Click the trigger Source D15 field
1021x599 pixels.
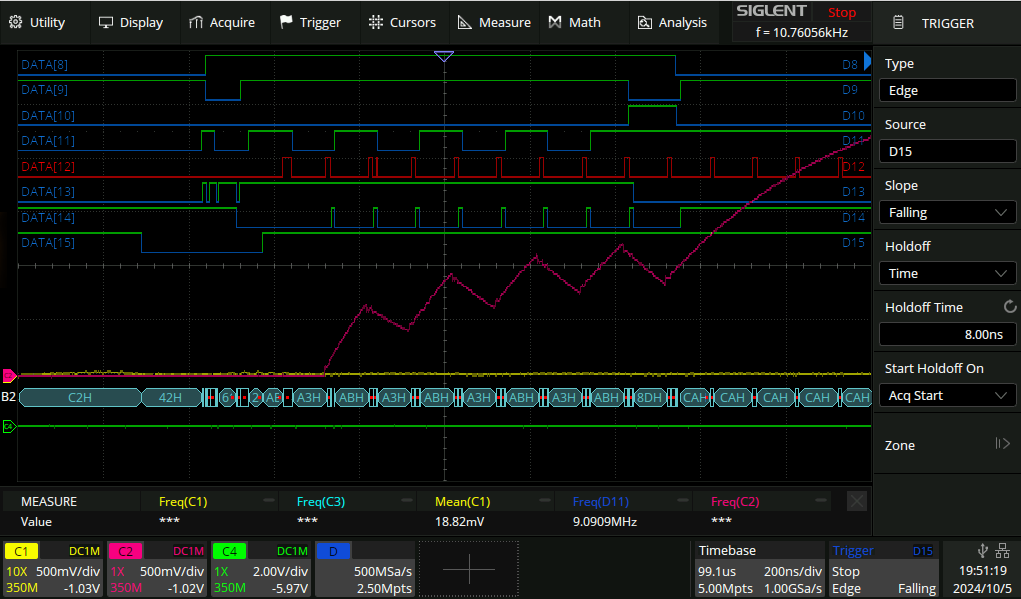pyautogui.click(x=946, y=151)
